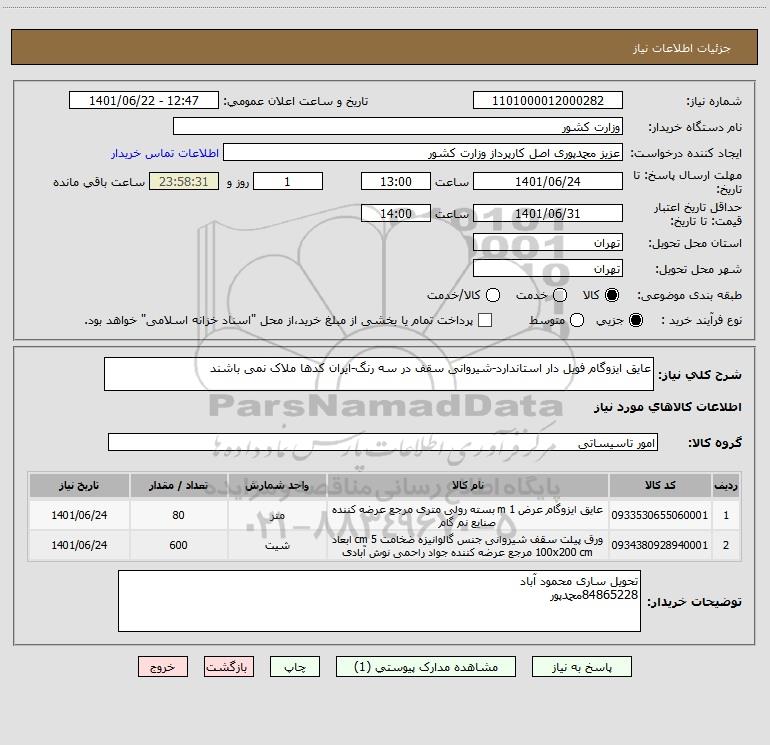This screenshot has height=745, width=770.
Task: Select the کالا/خدمت radio button
Action: tap(493, 295)
